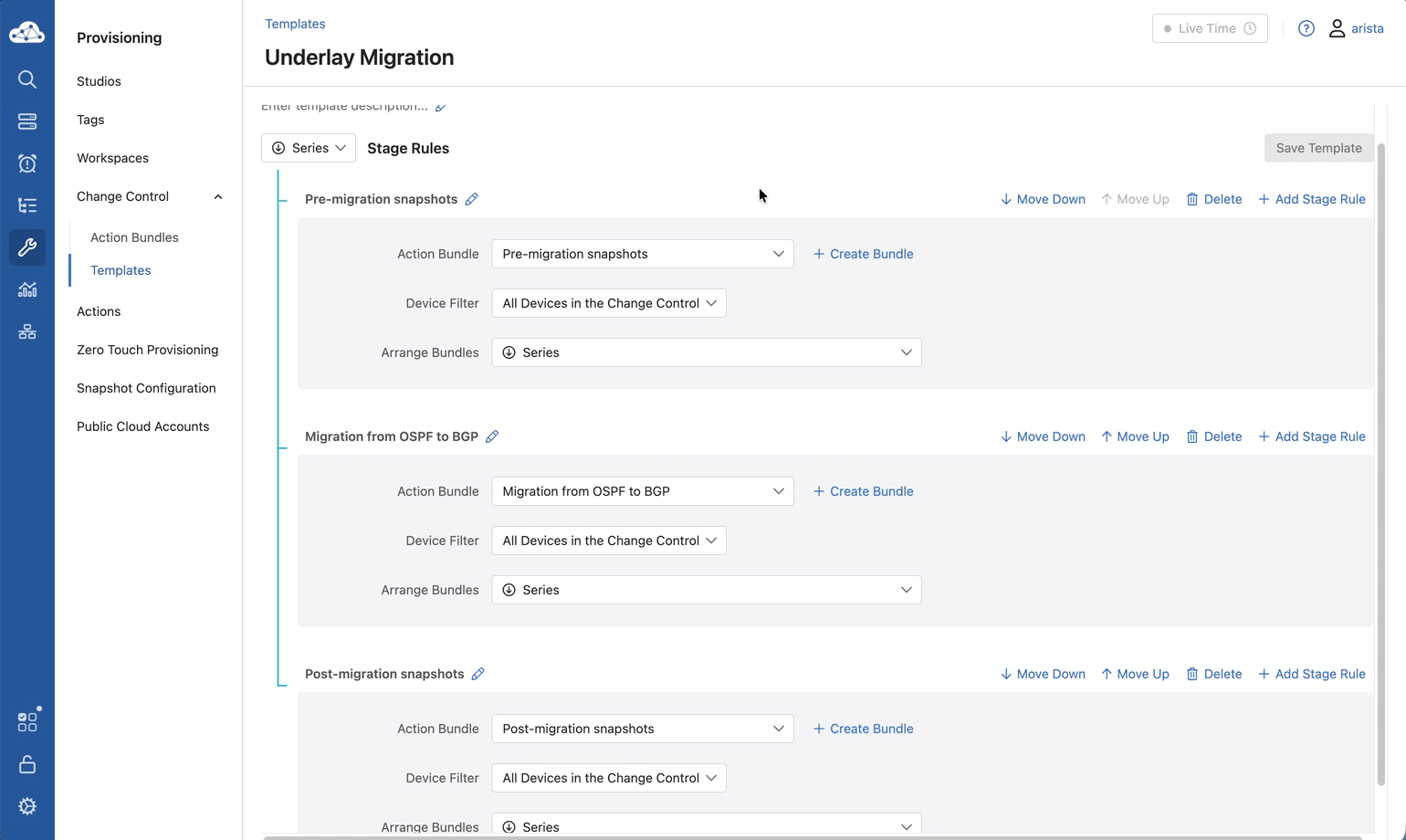Click the Underlay Migration template title
The width and height of the screenshot is (1406, 840).
pos(359,58)
